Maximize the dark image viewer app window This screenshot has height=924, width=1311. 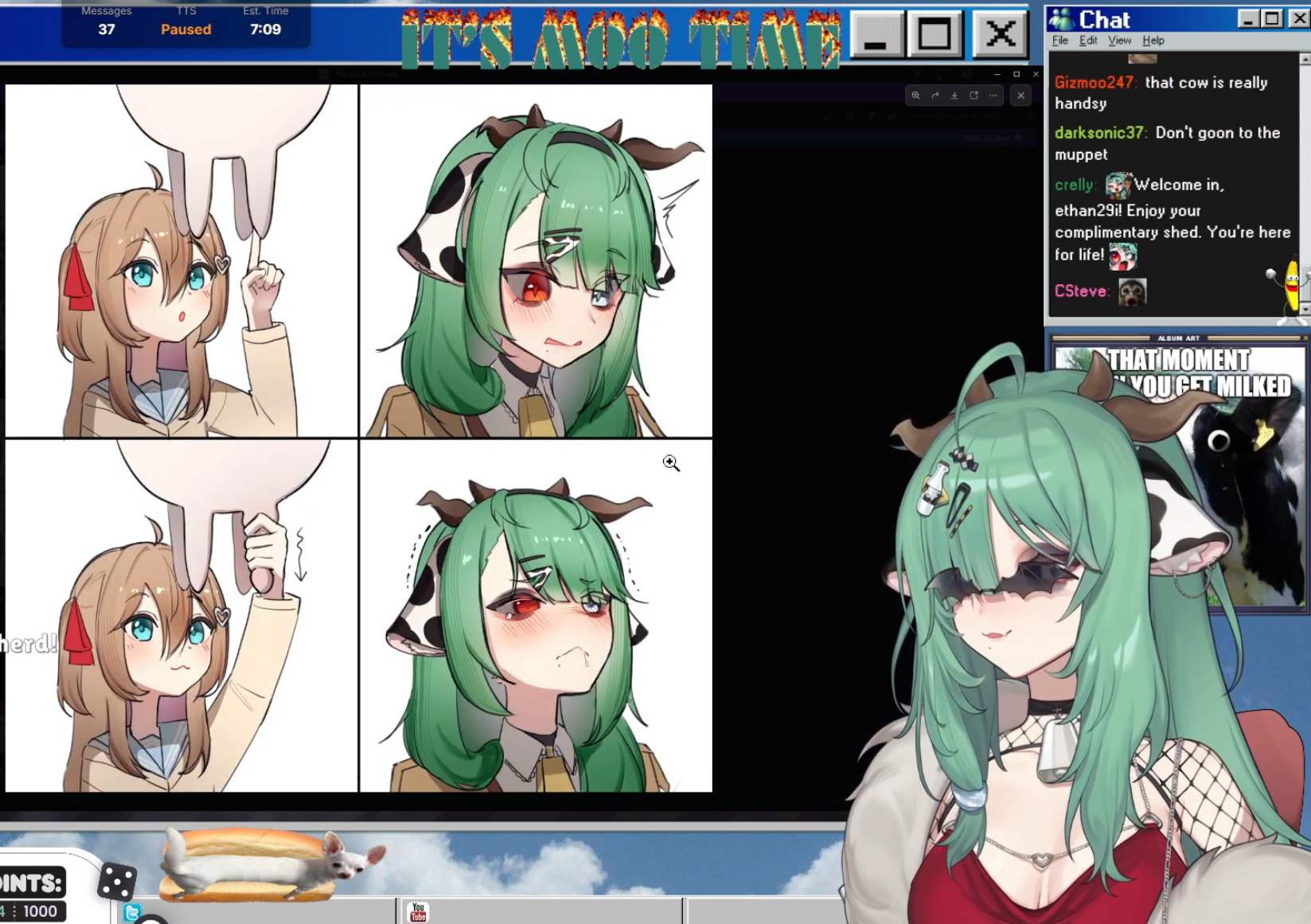pos(1016,74)
